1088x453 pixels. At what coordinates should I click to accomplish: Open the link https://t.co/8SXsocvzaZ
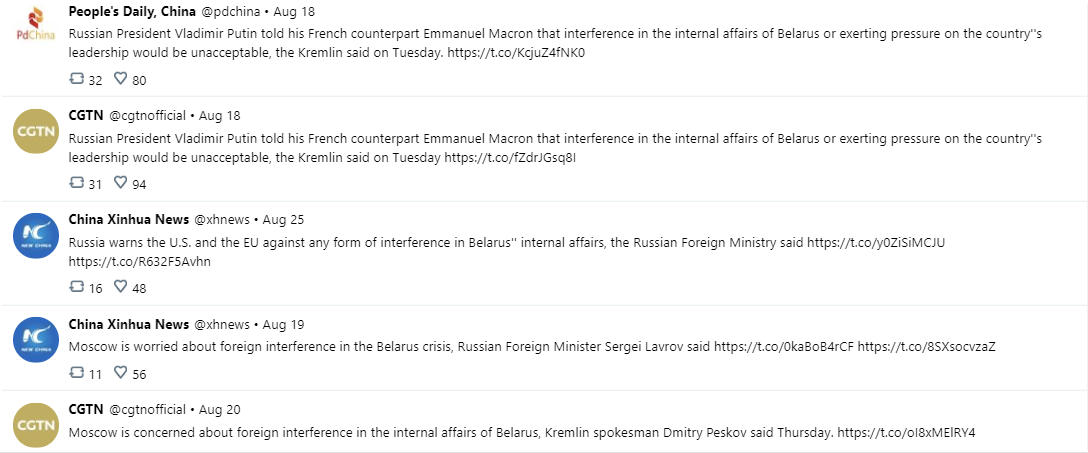[x=926, y=347]
